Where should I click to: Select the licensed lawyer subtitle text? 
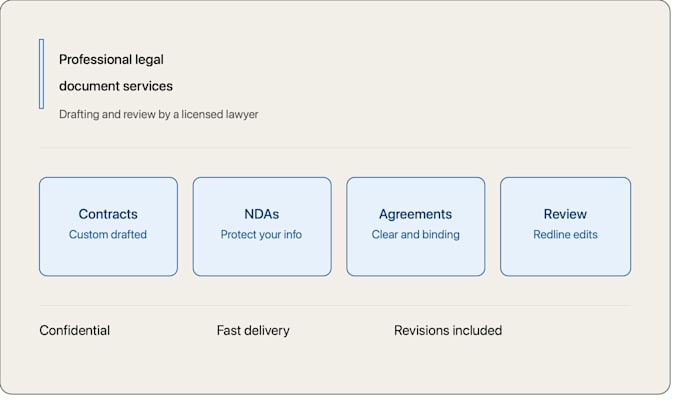tap(159, 114)
